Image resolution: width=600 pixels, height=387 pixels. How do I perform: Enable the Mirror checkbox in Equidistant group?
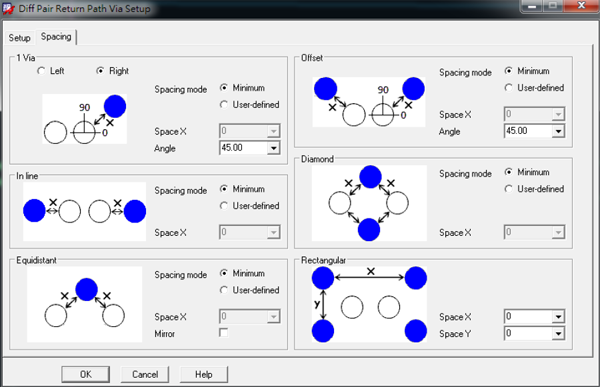224,333
